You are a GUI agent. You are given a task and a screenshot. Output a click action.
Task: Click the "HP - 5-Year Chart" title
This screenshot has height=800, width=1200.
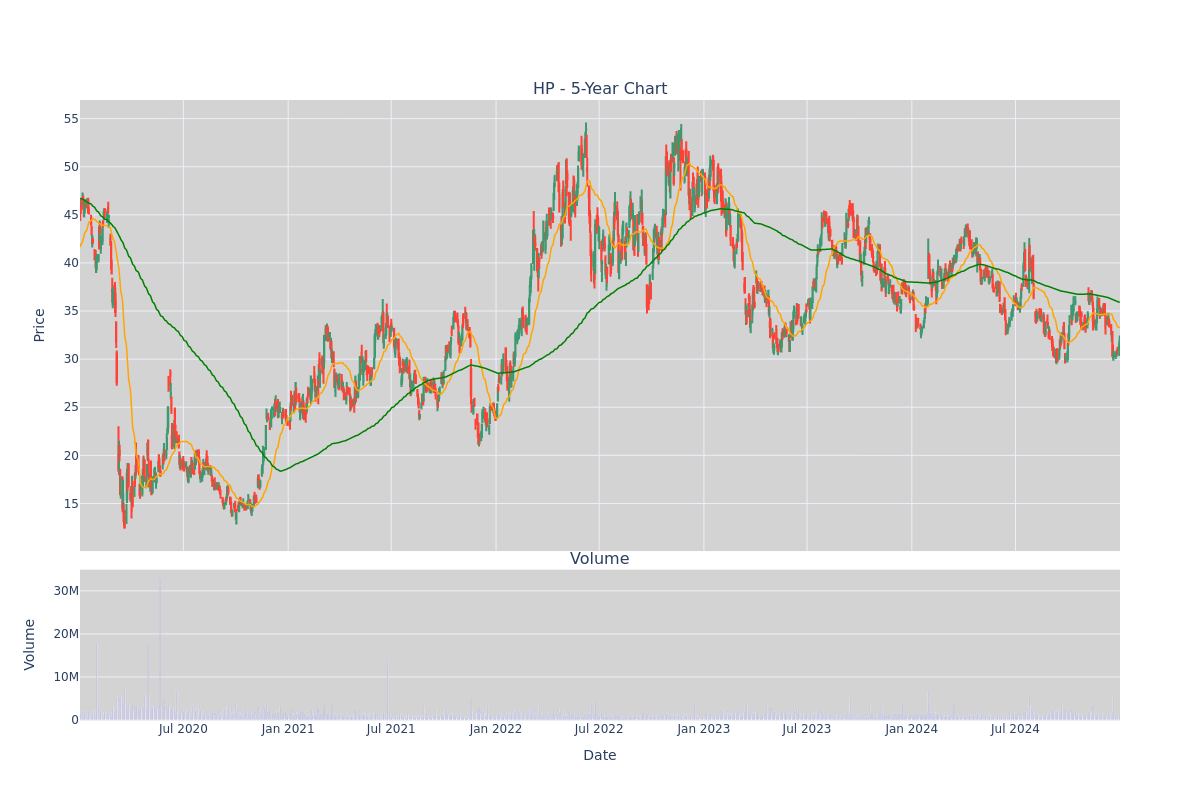tap(600, 89)
